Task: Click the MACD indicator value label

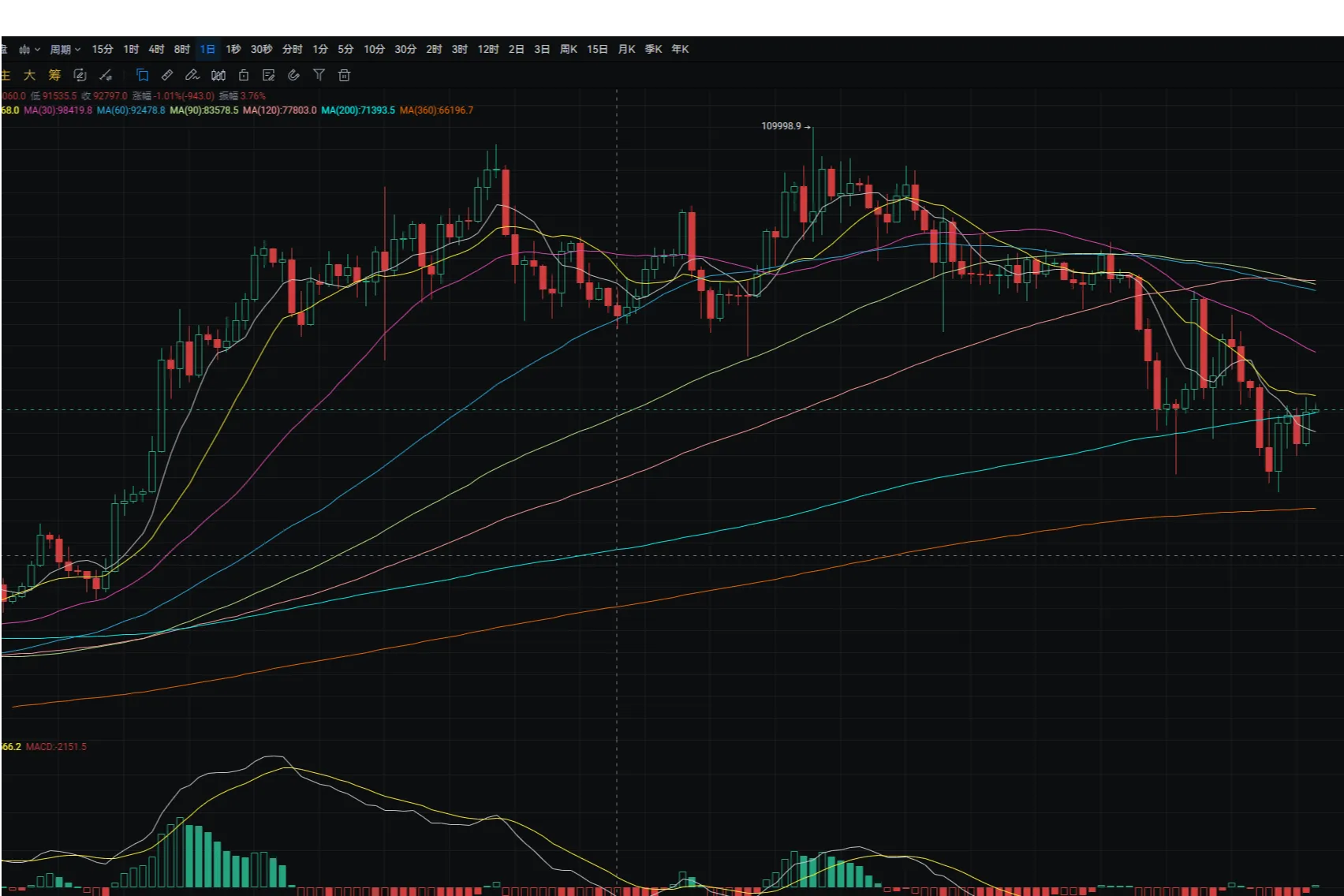Action: click(x=56, y=747)
